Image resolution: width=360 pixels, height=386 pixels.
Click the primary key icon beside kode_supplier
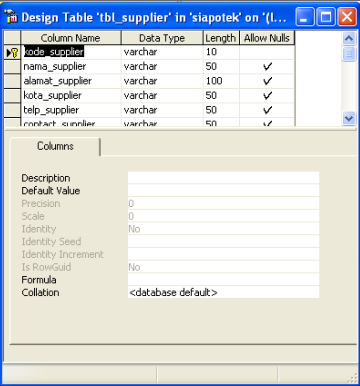pyautogui.click(x=14, y=52)
